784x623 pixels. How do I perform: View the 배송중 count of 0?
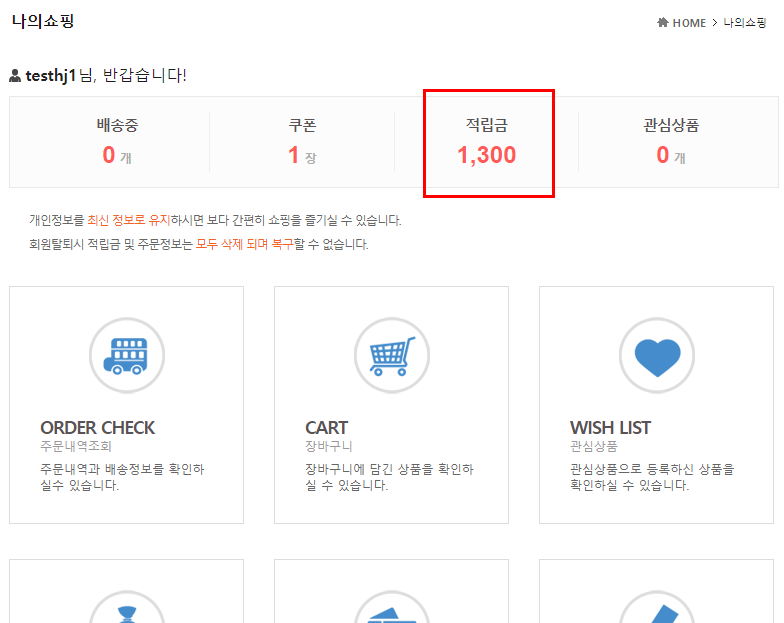click(109, 155)
